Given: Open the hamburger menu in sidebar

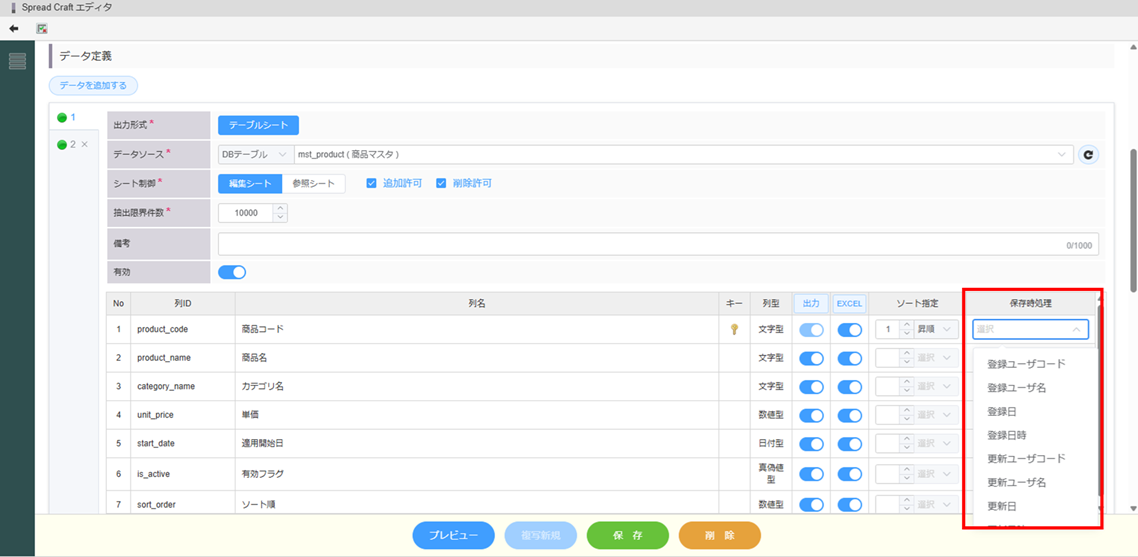Looking at the screenshot, I should point(17,62).
